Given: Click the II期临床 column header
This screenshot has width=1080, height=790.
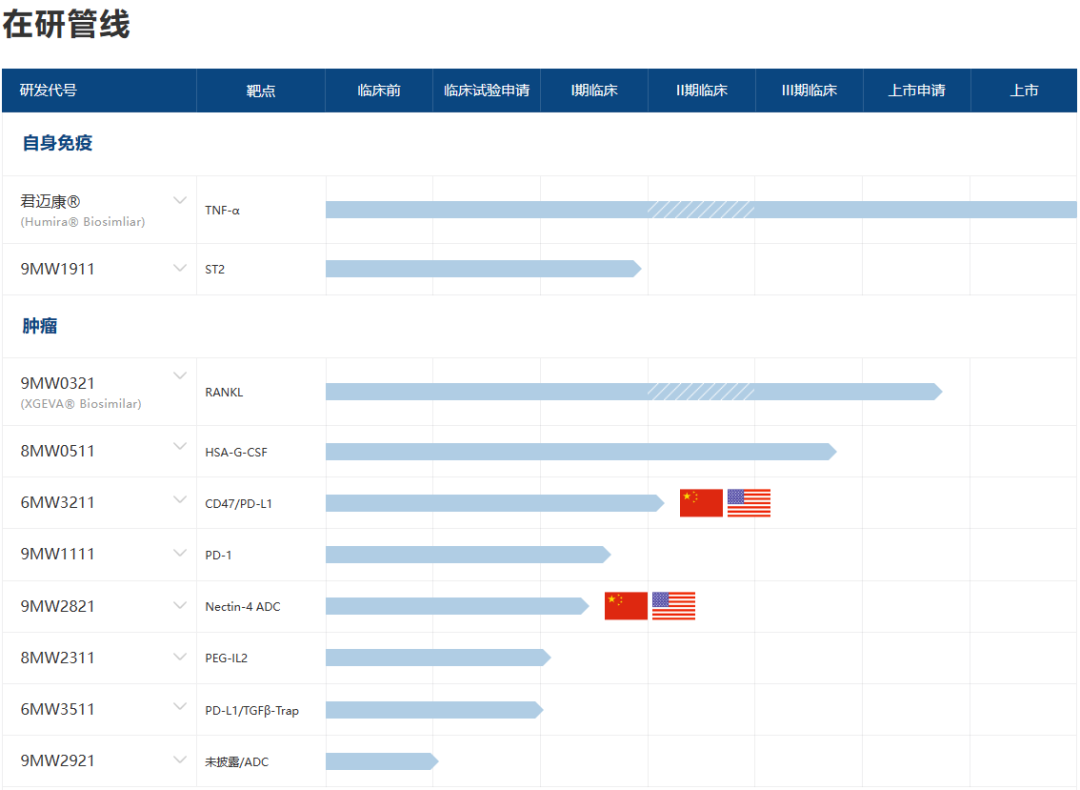Looking at the screenshot, I should tap(702, 90).
